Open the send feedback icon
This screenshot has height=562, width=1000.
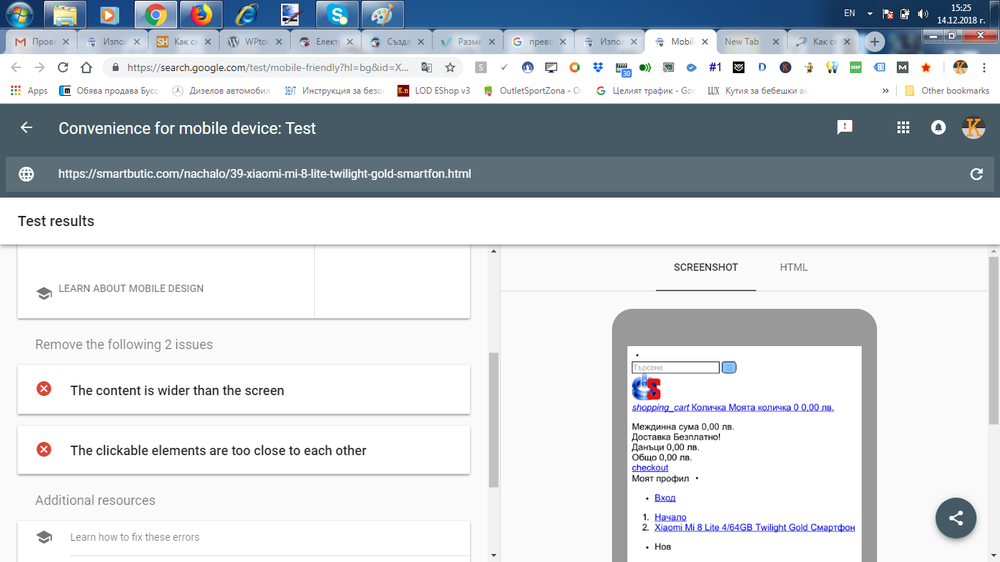click(x=845, y=128)
